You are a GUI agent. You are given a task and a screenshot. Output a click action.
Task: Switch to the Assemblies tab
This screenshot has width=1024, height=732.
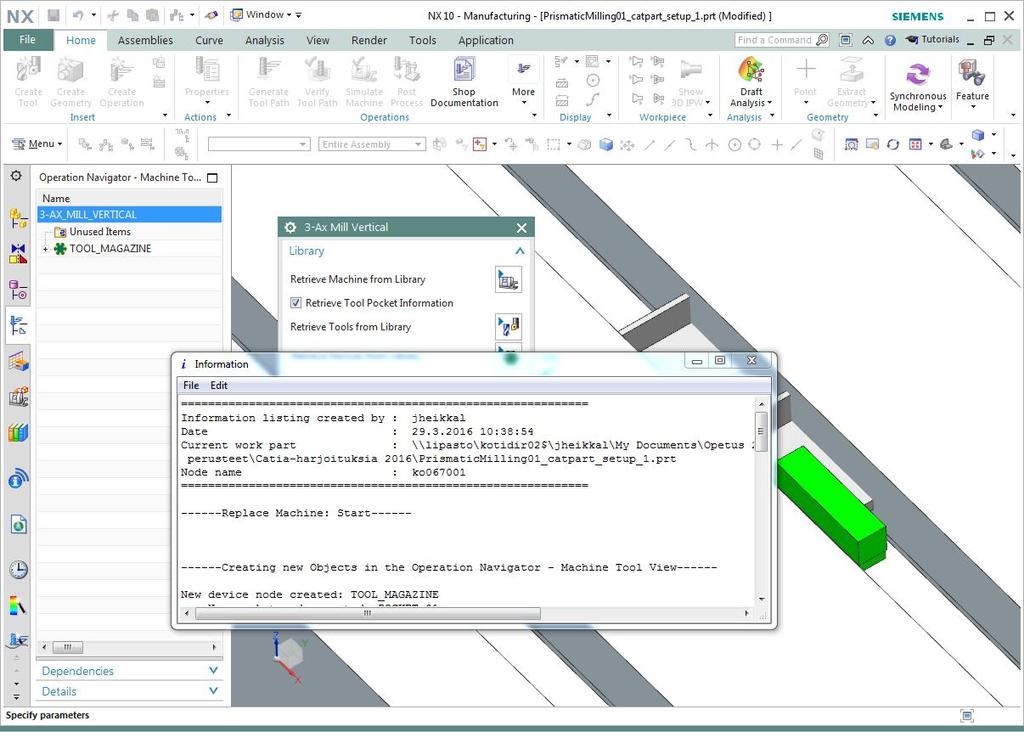pyautogui.click(x=145, y=40)
